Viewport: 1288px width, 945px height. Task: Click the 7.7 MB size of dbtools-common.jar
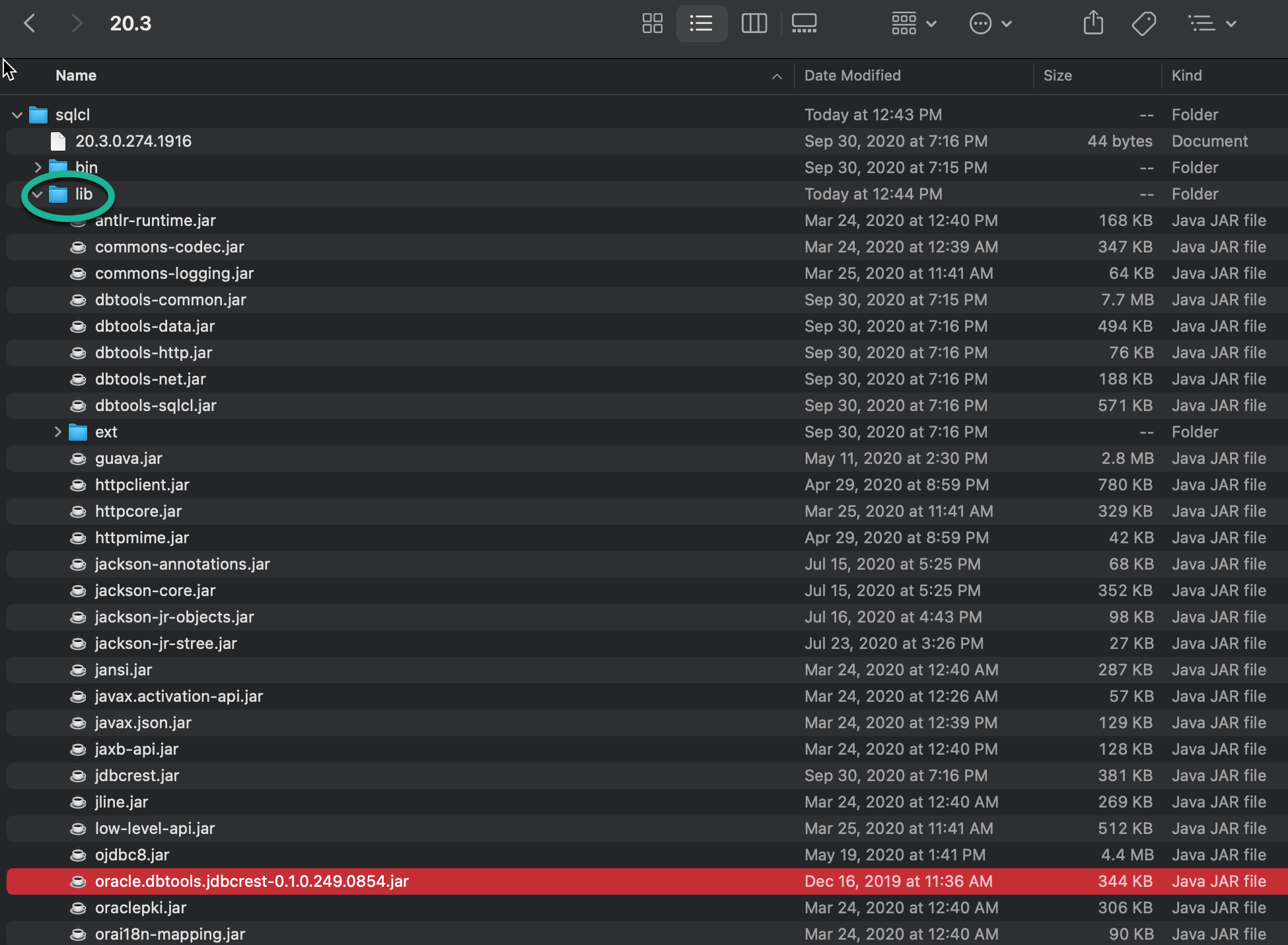coord(1127,300)
